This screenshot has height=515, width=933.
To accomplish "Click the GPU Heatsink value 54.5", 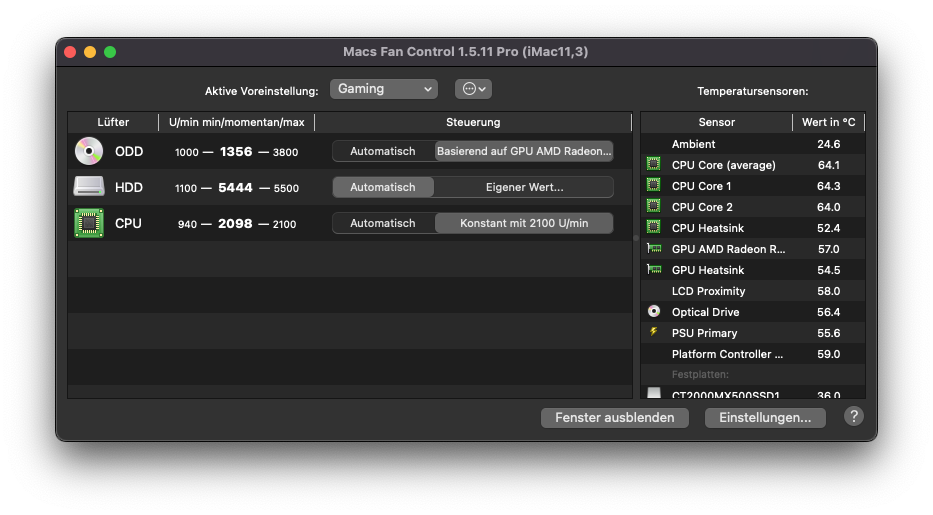I will pyautogui.click(x=828, y=270).
